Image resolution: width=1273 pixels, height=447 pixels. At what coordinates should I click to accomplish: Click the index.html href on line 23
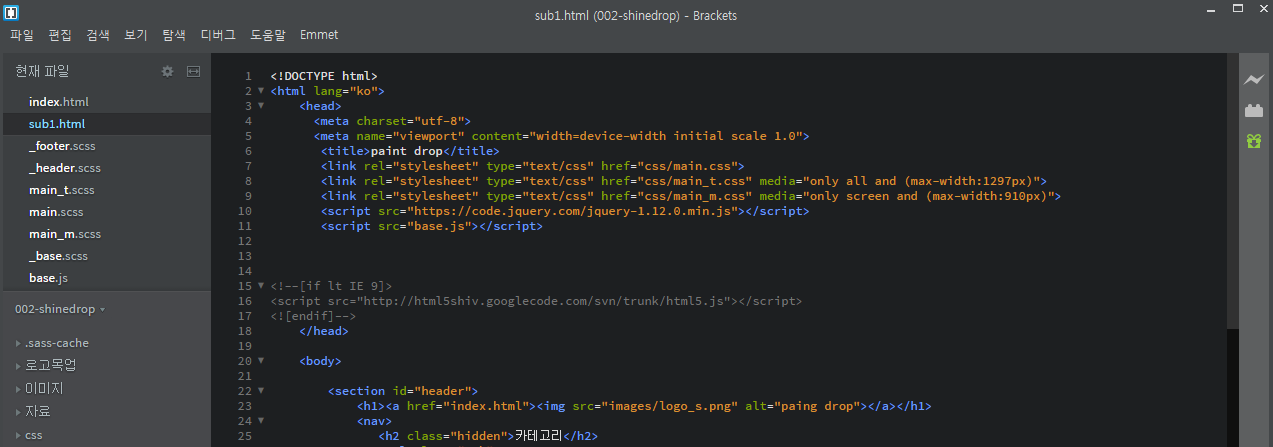pyautogui.click(x=486, y=406)
